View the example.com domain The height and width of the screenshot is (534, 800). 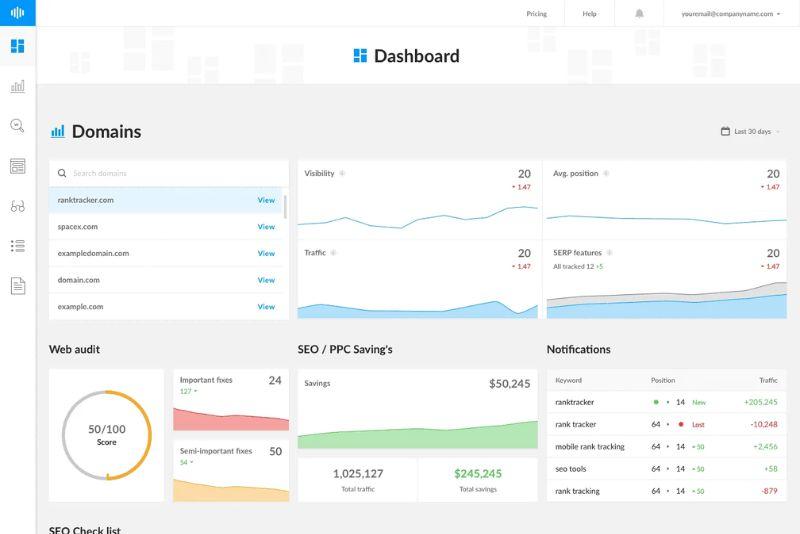coord(266,307)
